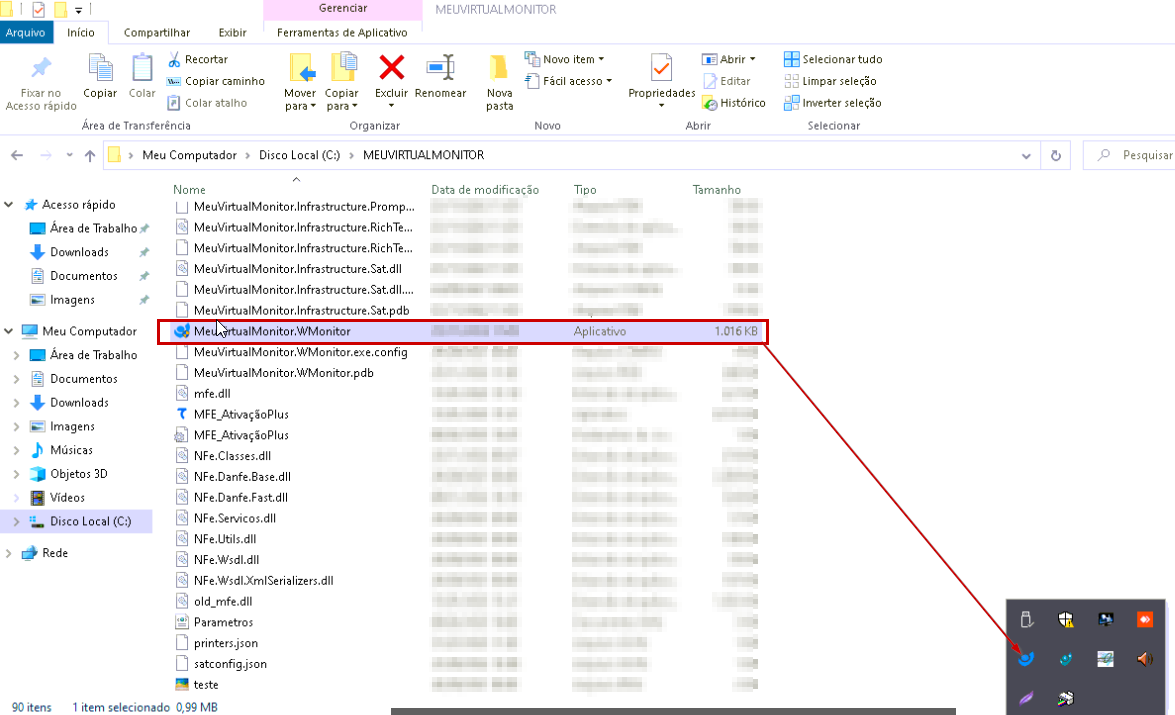
Task: Click the purple feather tray icon
Action: coord(1026,699)
